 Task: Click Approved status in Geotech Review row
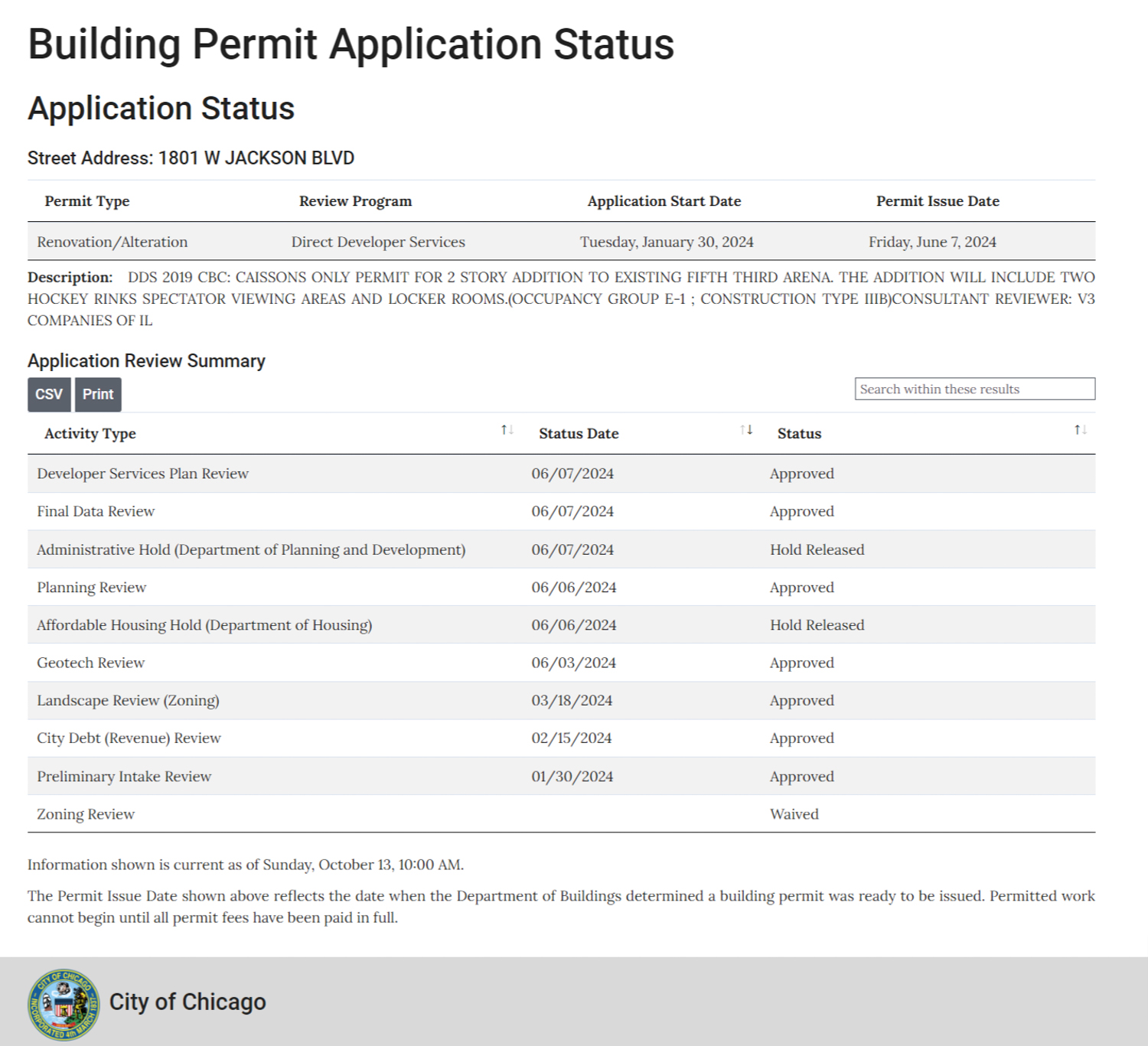point(802,663)
